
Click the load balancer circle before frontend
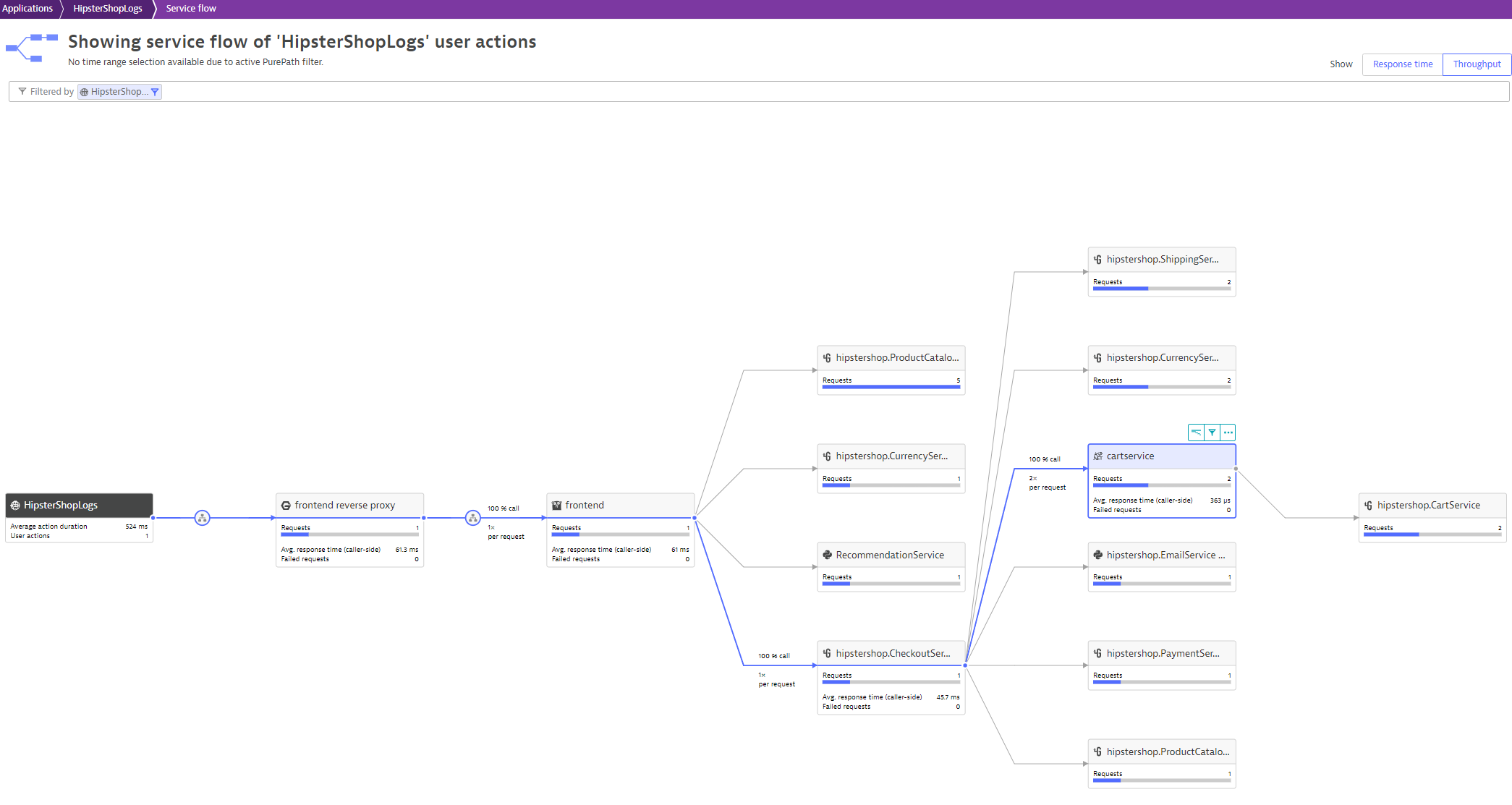coord(473,518)
